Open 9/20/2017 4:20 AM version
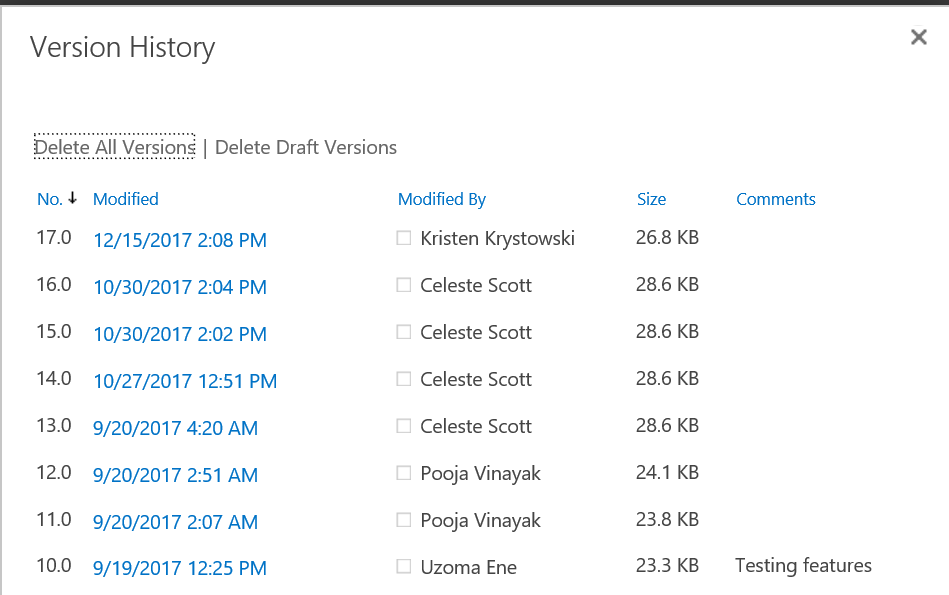949x595 pixels. click(x=176, y=428)
